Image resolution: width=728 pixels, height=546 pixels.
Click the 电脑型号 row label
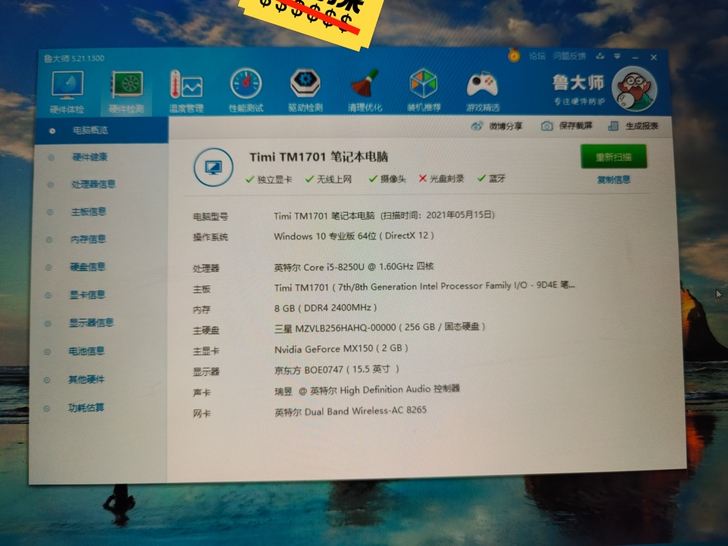tap(210, 217)
